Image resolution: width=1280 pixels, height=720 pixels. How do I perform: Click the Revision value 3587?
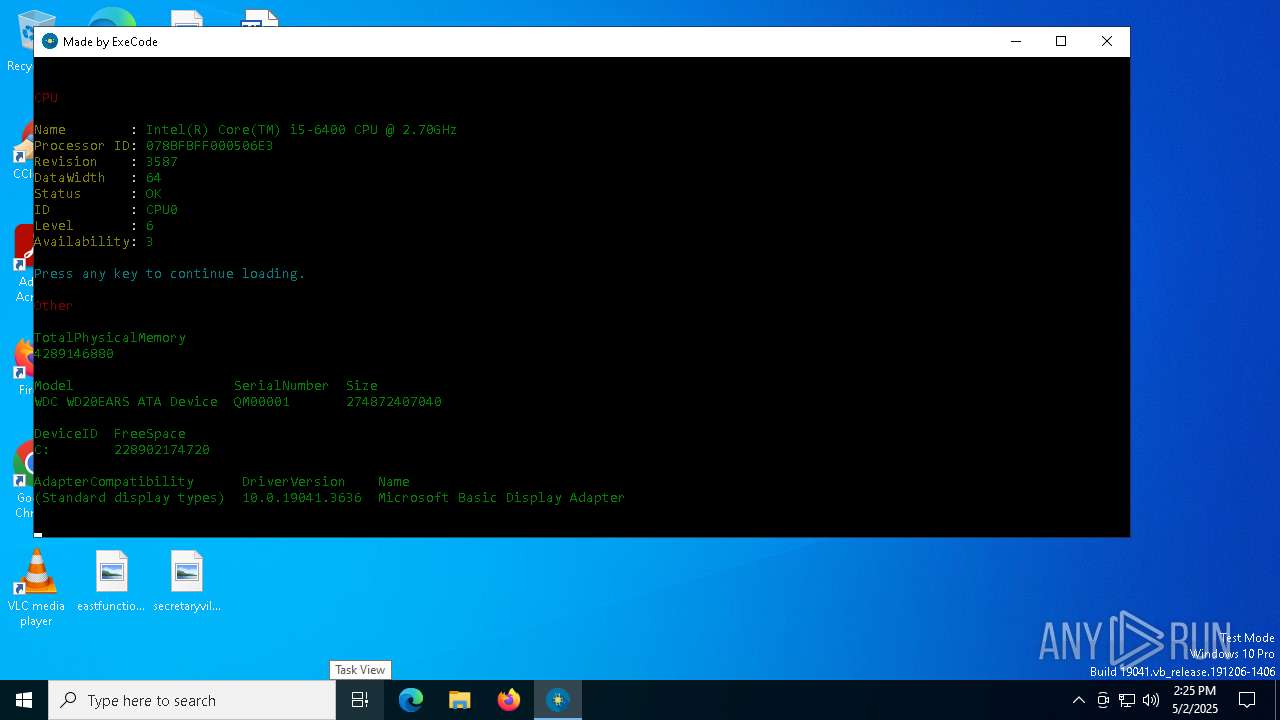pos(162,161)
